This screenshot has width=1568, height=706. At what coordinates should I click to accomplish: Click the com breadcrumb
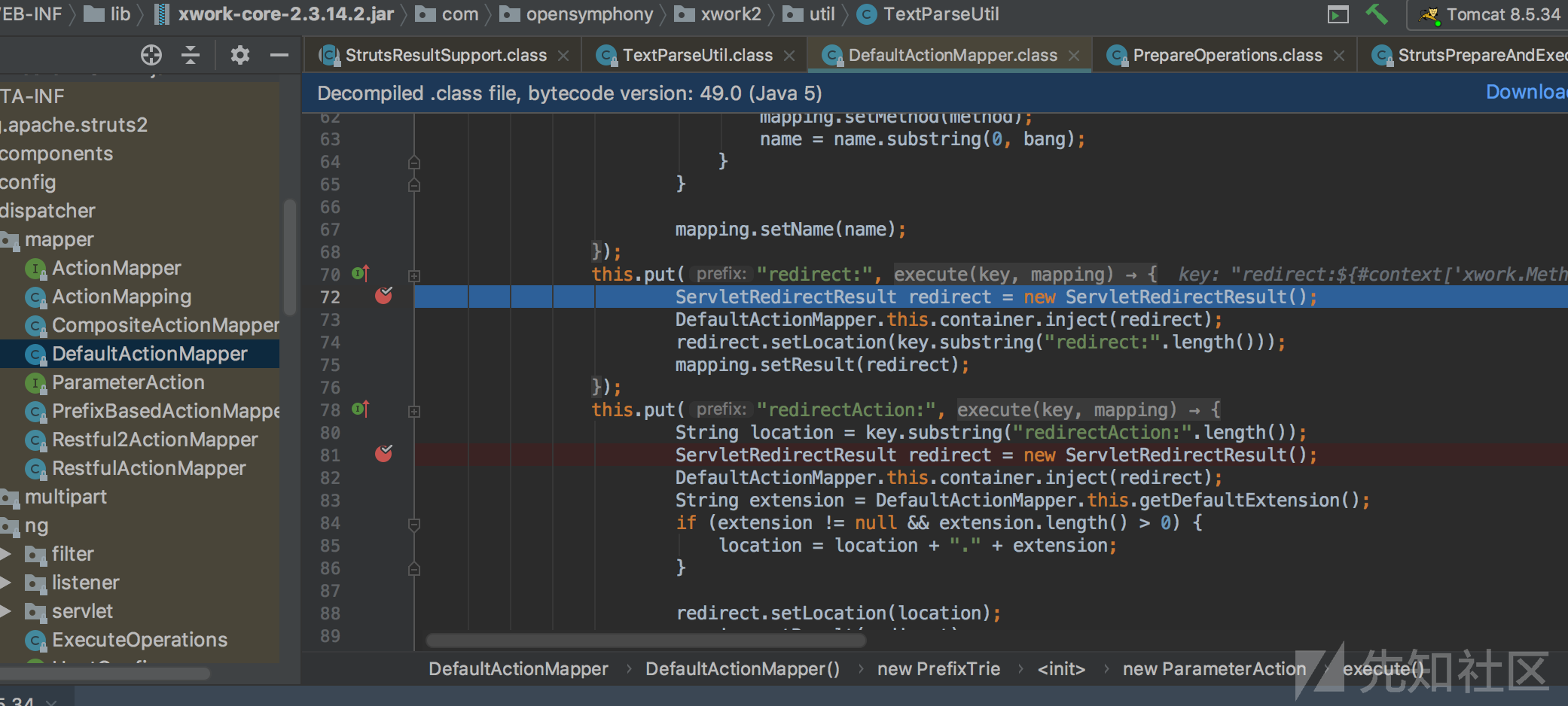click(x=447, y=14)
